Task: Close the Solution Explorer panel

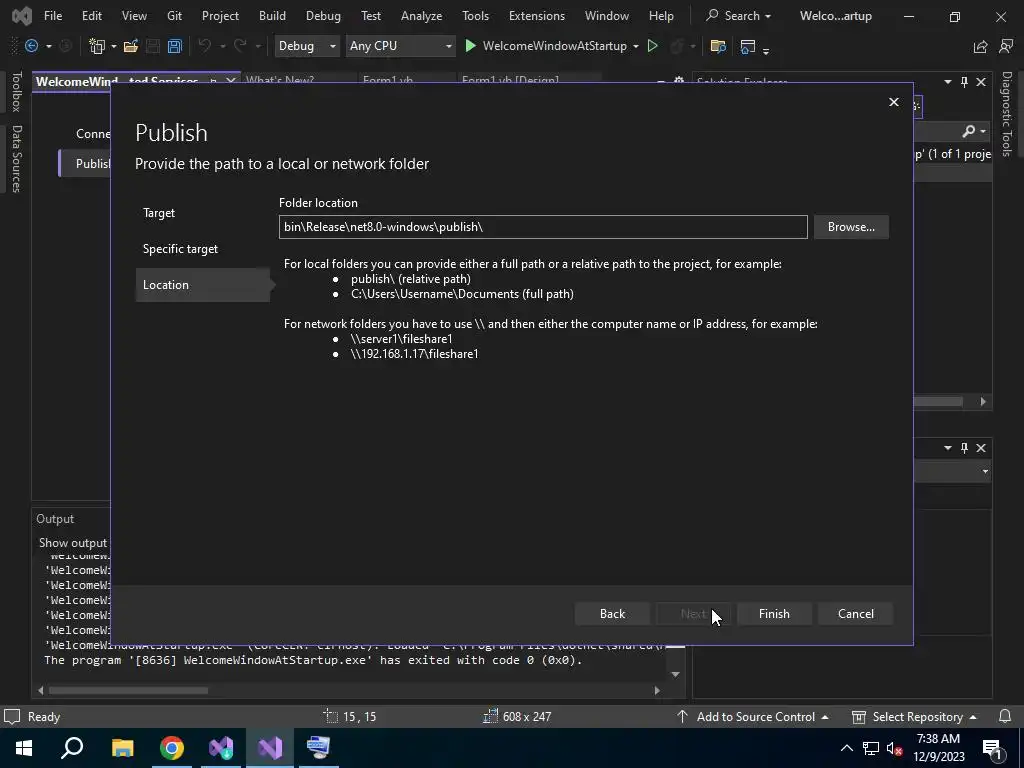Action: click(981, 82)
